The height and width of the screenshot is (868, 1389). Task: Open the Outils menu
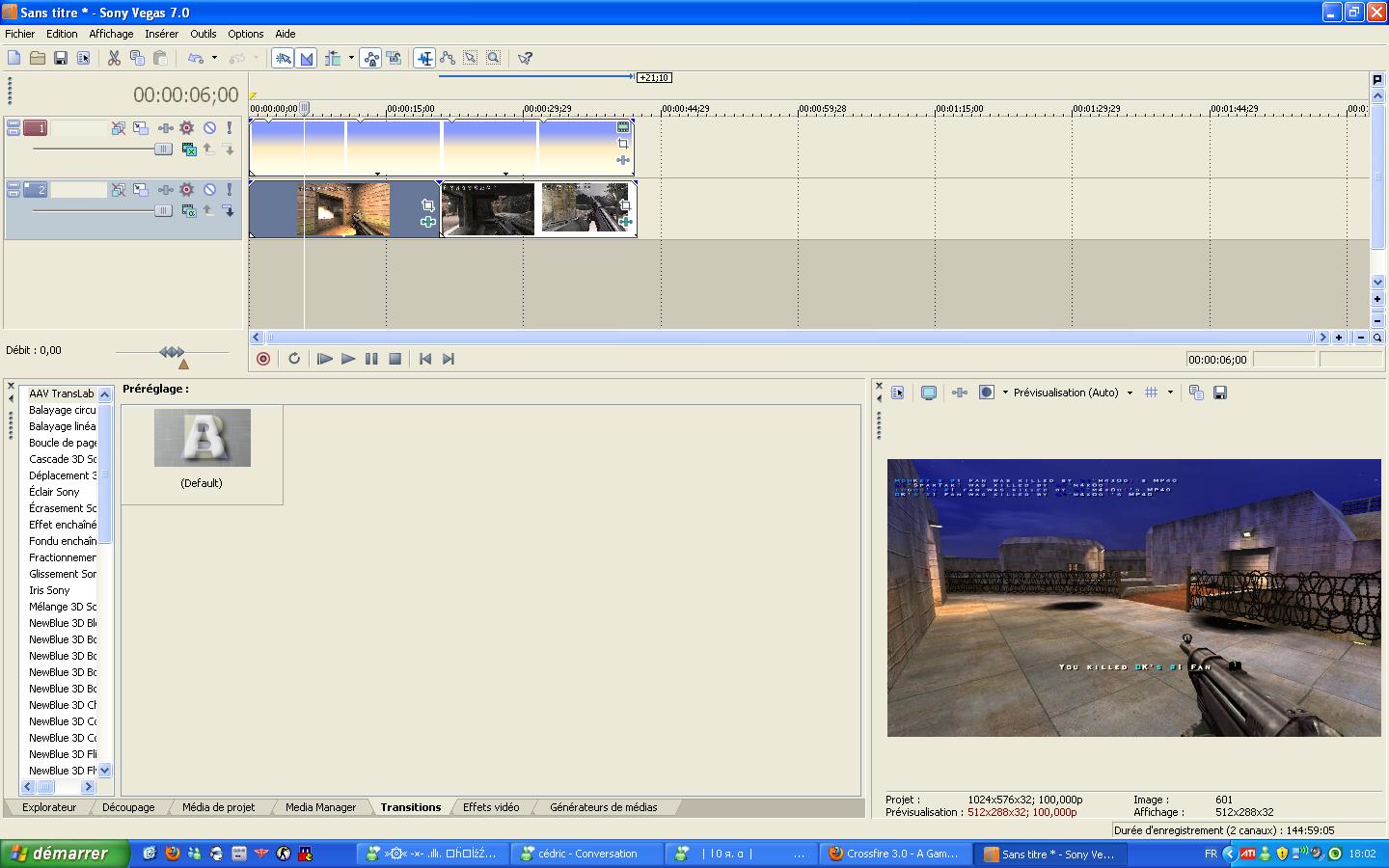[204, 34]
